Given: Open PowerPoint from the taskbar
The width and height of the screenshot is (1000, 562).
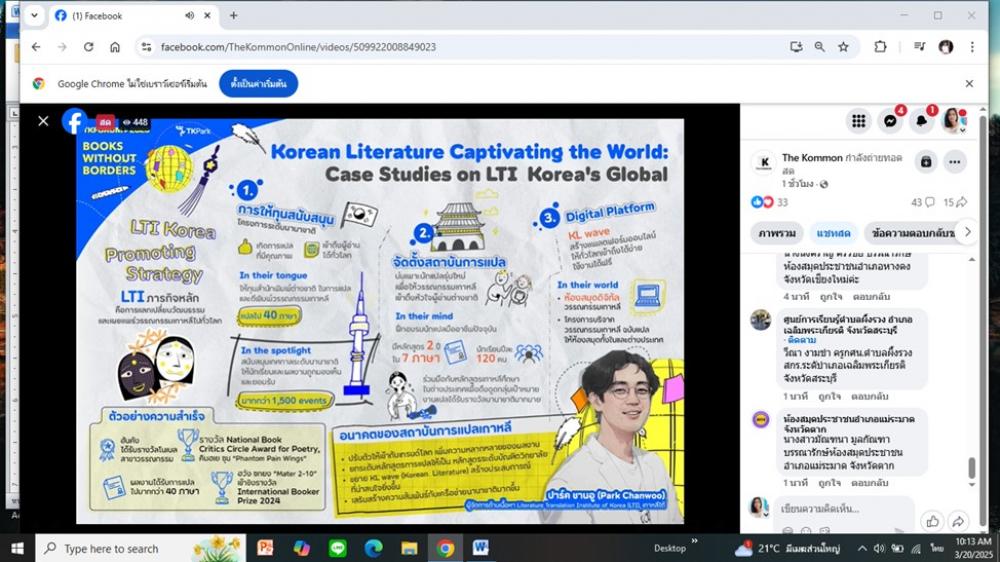Looking at the screenshot, I should (265, 548).
